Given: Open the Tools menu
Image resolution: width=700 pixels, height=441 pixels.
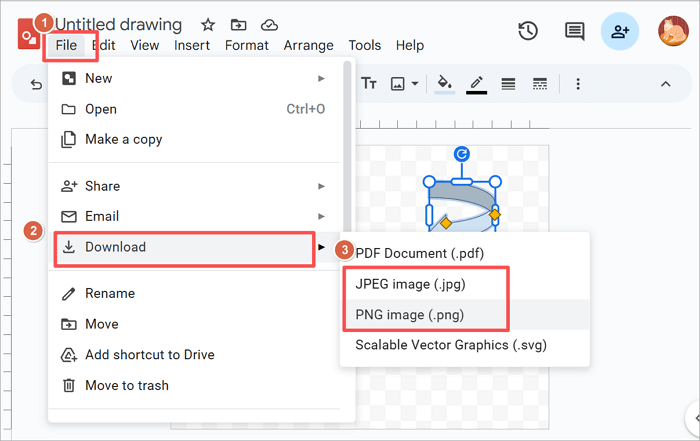Looking at the screenshot, I should click(x=365, y=45).
